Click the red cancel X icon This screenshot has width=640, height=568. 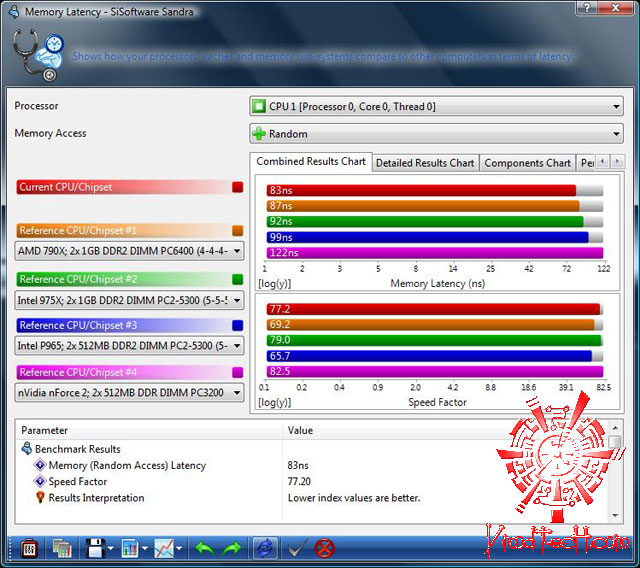325,549
